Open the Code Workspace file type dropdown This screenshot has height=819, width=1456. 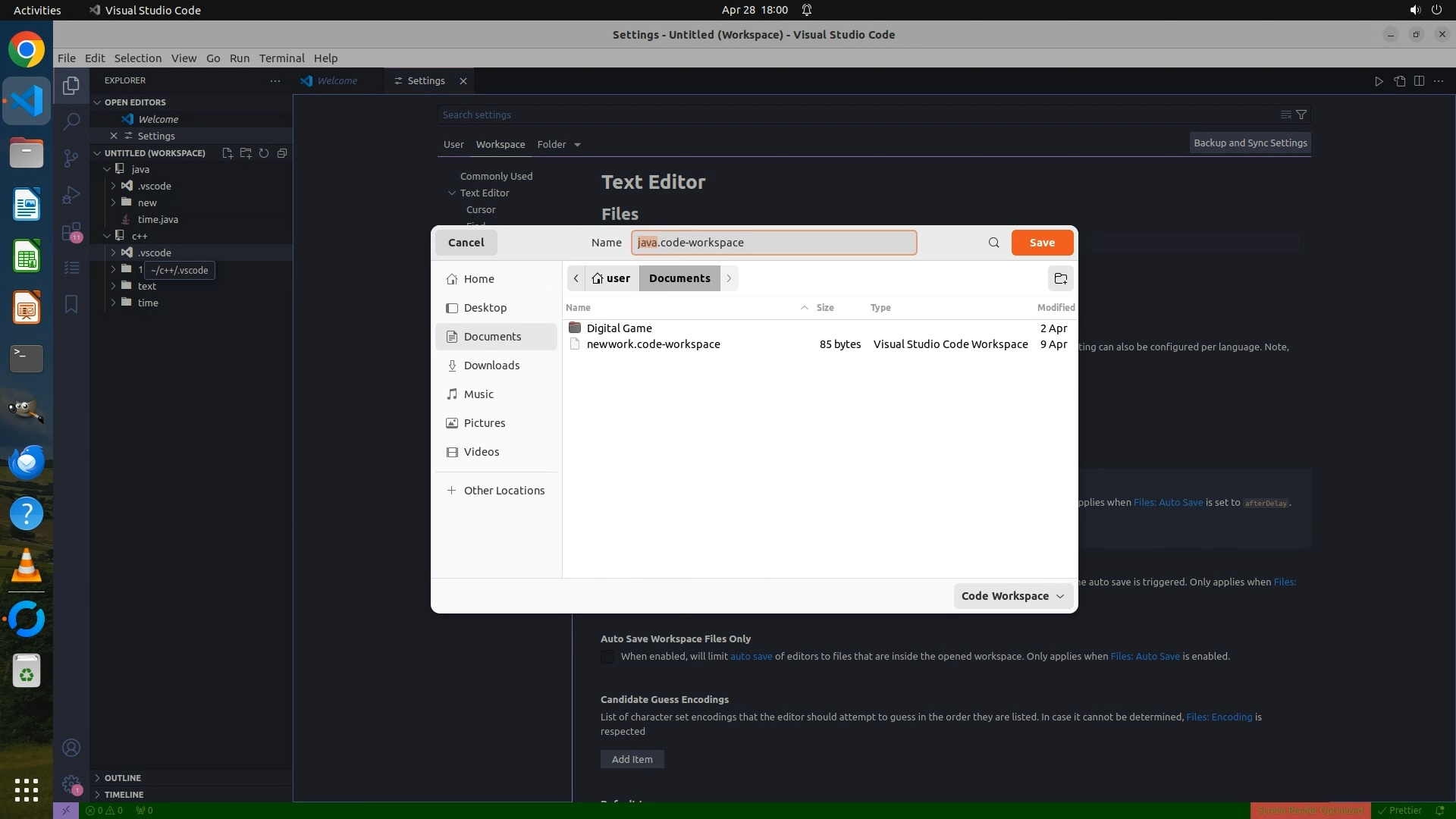1012,596
